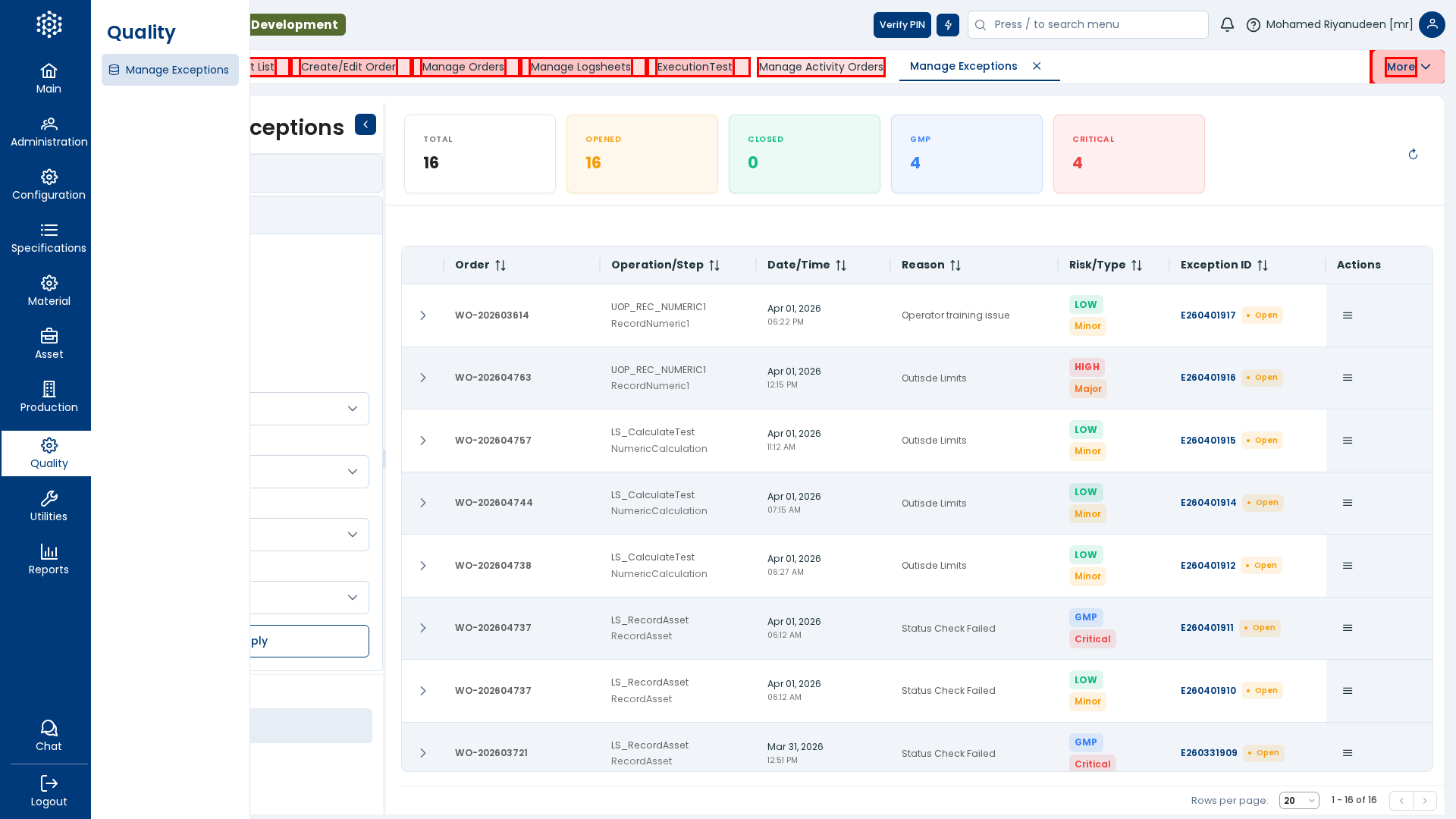1456x819 pixels.
Task: Open the Reports chart icon
Action: click(x=49, y=552)
